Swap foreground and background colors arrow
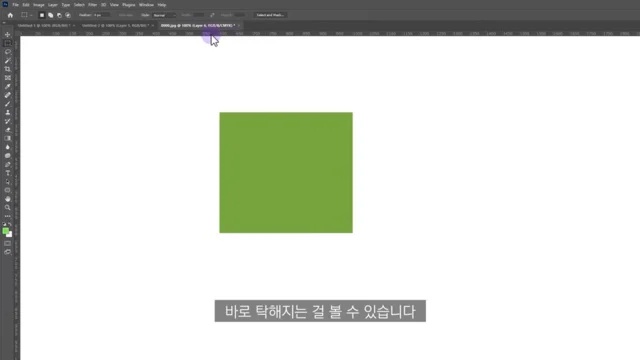Viewport: 640px width, 360px height. (11, 224)
